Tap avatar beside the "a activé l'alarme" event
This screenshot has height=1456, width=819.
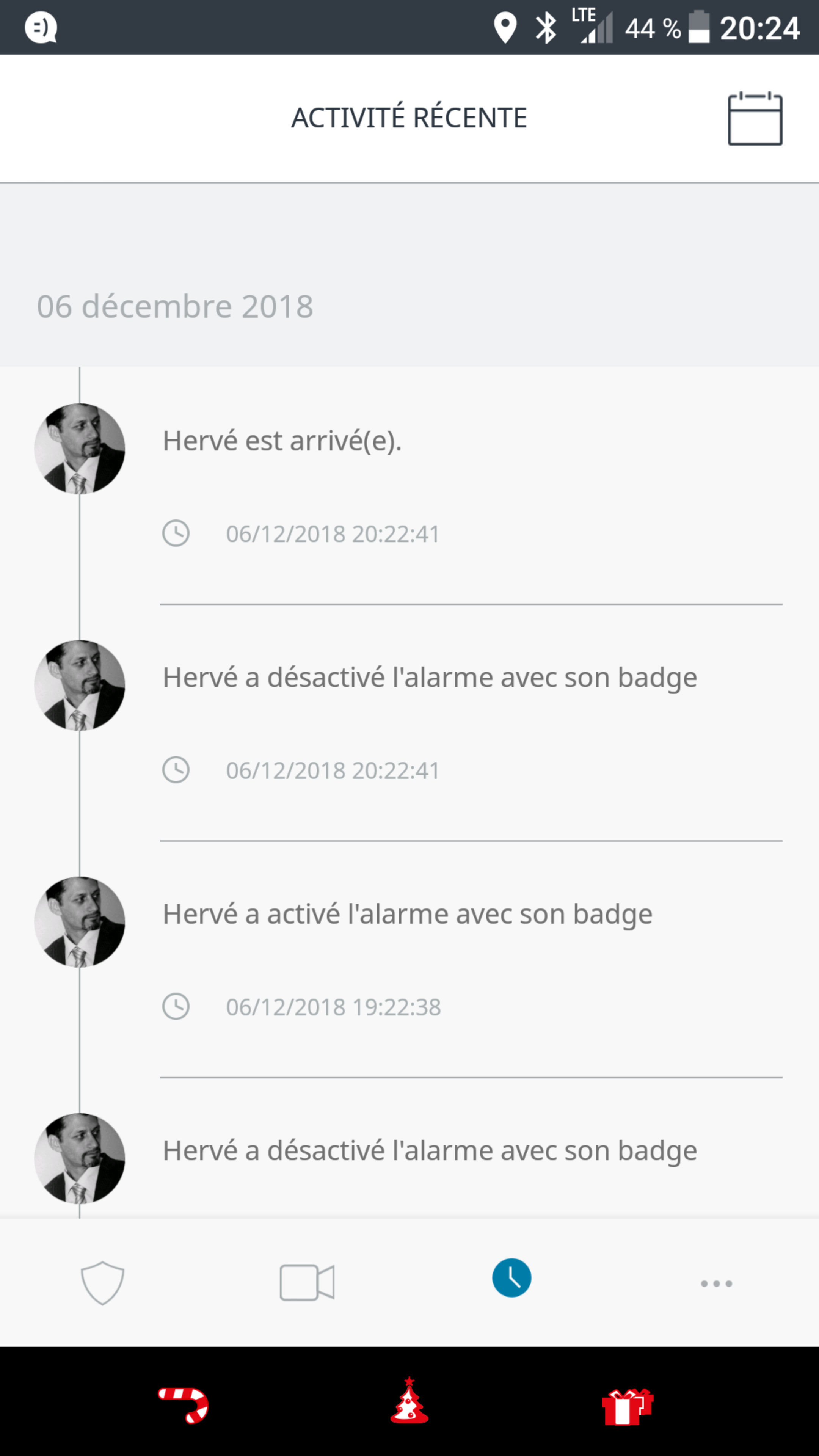[x=80, y=922]
